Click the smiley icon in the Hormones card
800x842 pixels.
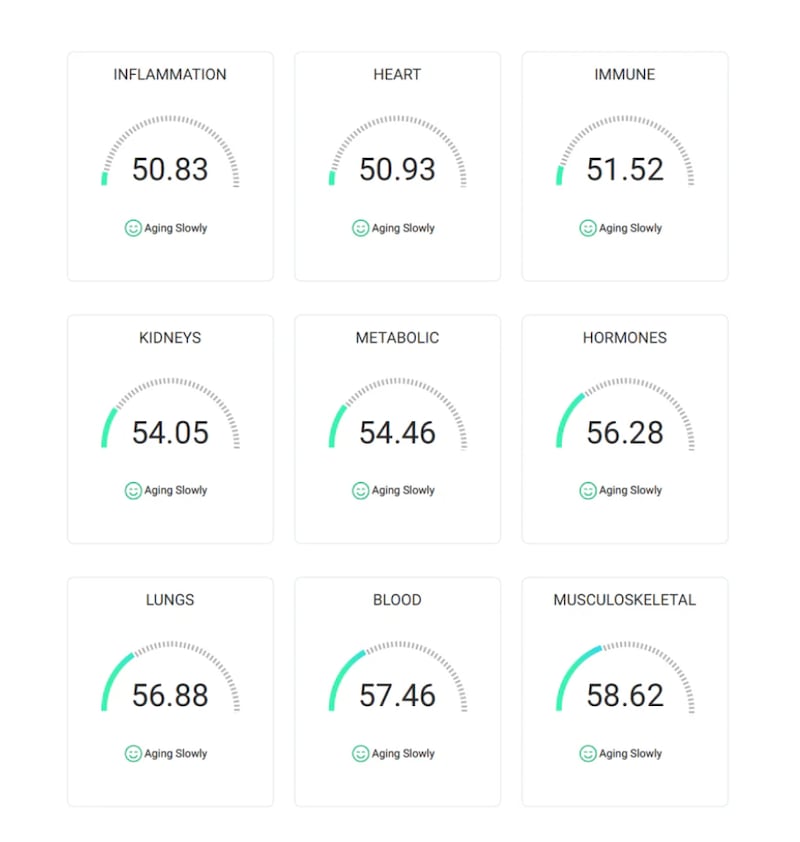588,491
